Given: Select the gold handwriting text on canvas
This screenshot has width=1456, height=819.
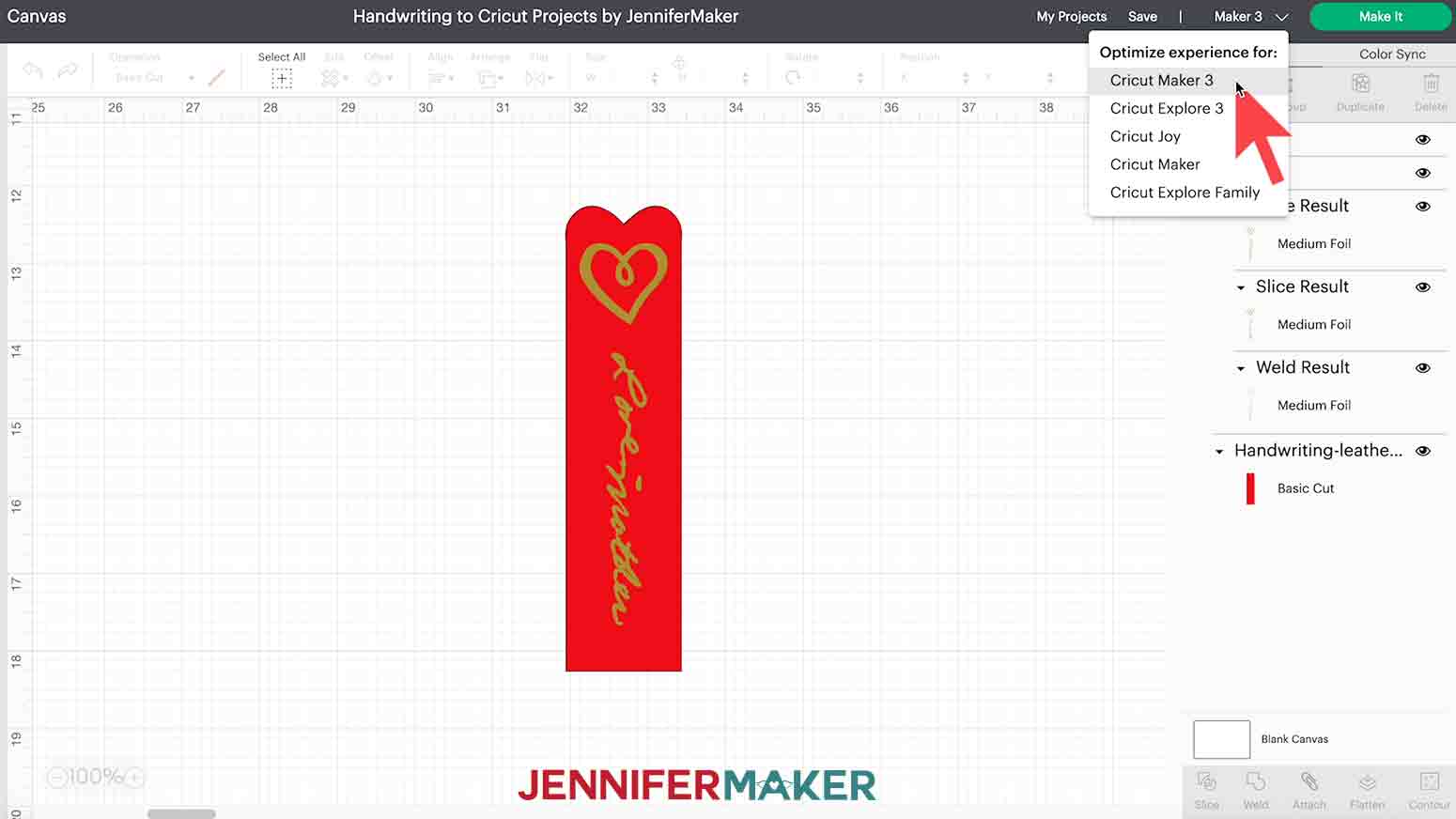Looking at the screenshot, I should pos(627,488).
